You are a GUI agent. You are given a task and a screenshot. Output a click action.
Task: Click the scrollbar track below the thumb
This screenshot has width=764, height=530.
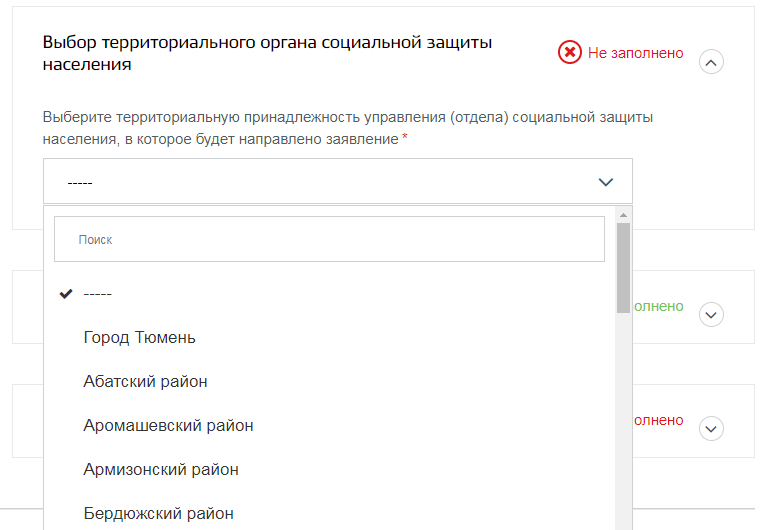[x=623, y=421]
